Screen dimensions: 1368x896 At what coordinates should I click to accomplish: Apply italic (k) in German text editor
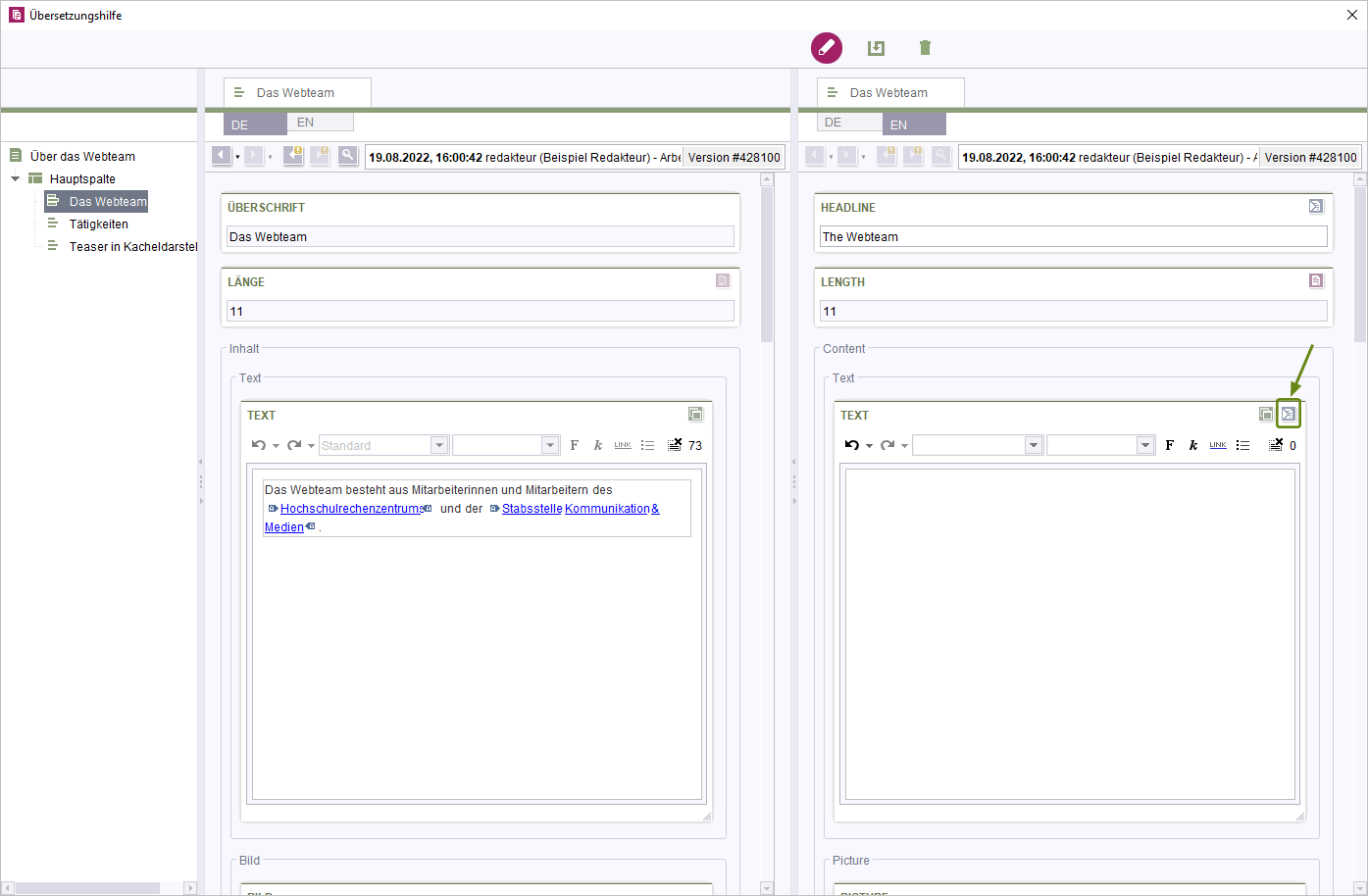[x=598, y=445]
